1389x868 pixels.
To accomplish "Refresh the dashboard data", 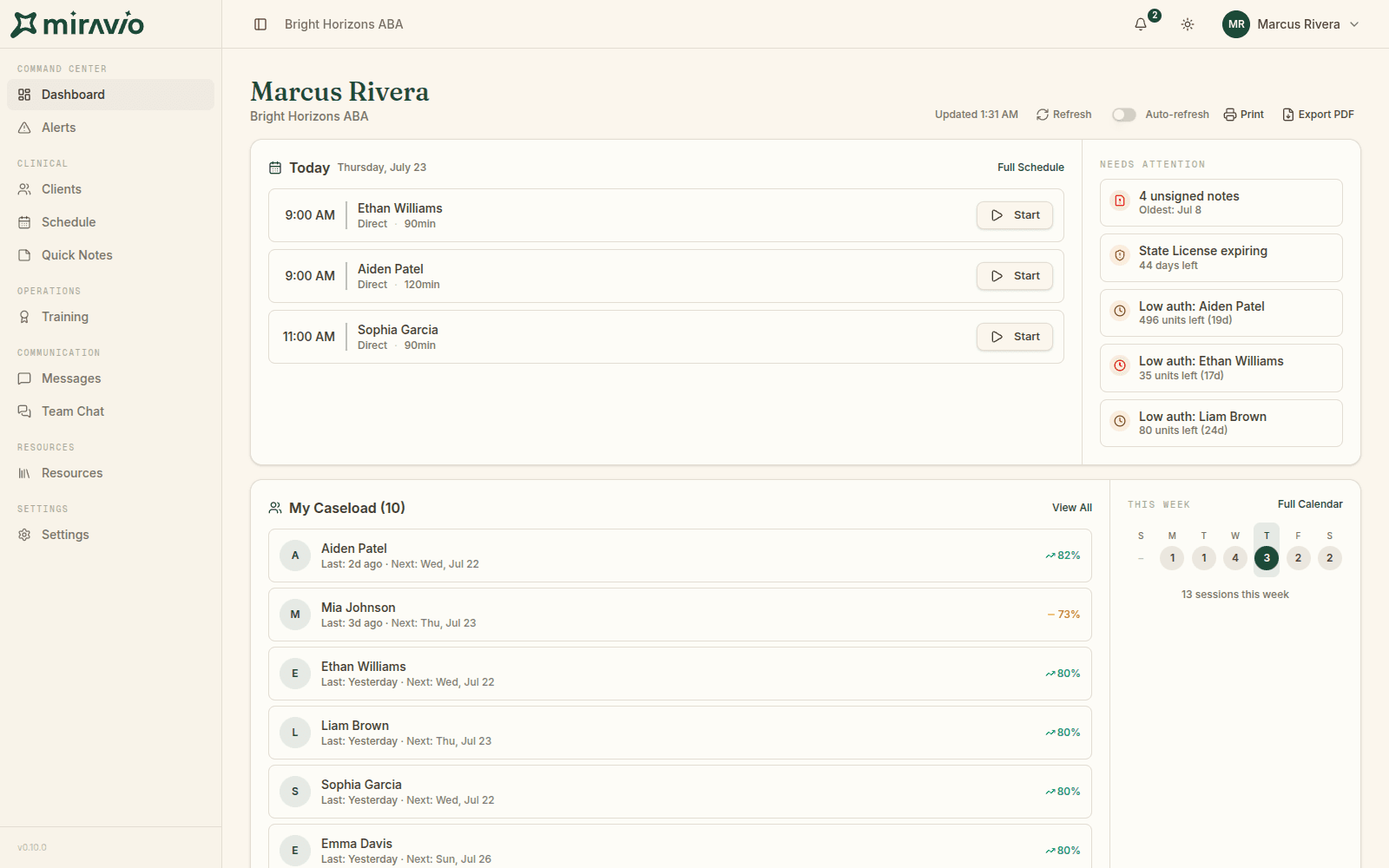I will 1063,115.
